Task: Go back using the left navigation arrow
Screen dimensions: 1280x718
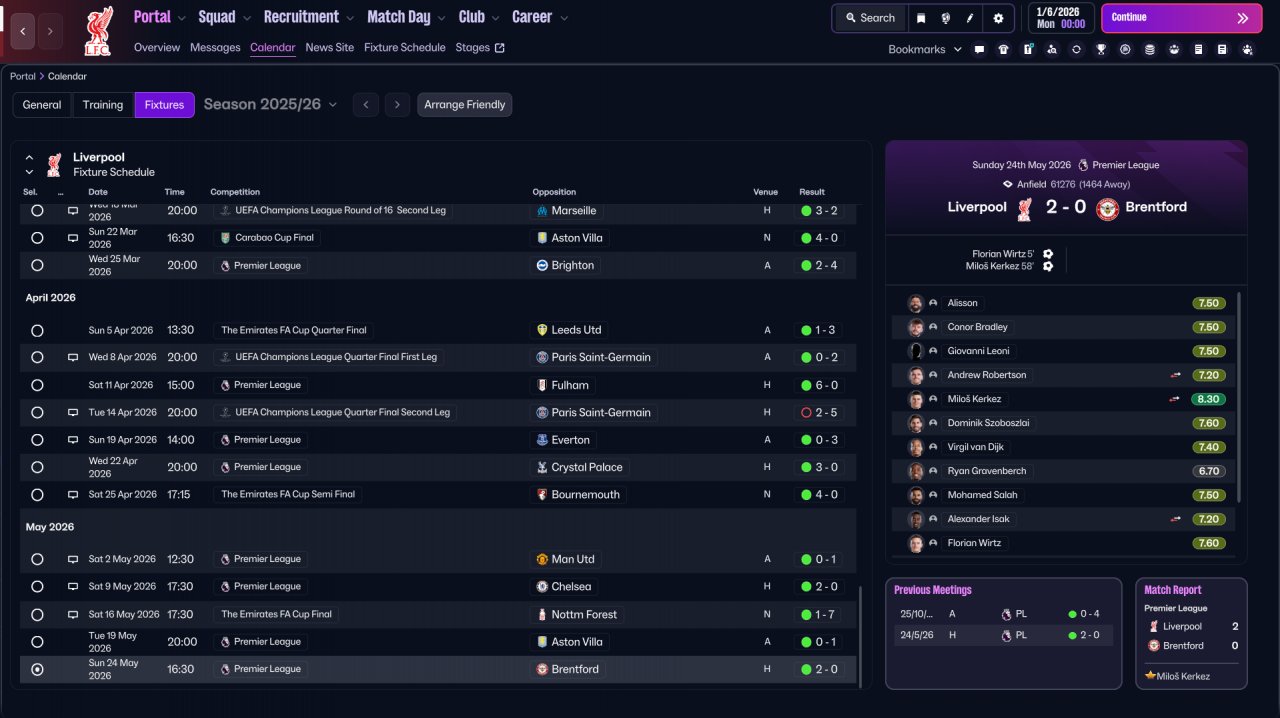Action: click(x=23, y=31)
